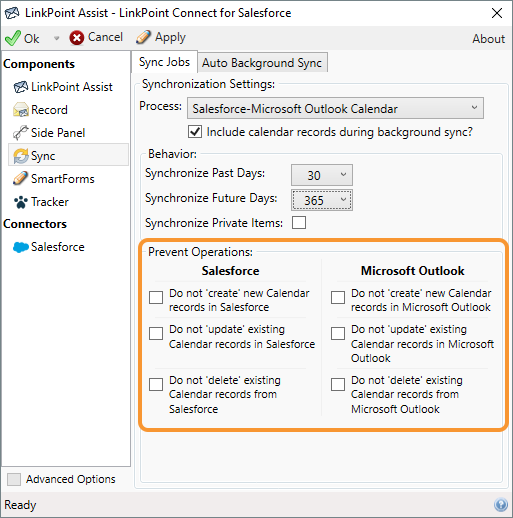Select the Tracker paw icon
Image resolution: width=513 pixels, height=518 pixels.
21,202
